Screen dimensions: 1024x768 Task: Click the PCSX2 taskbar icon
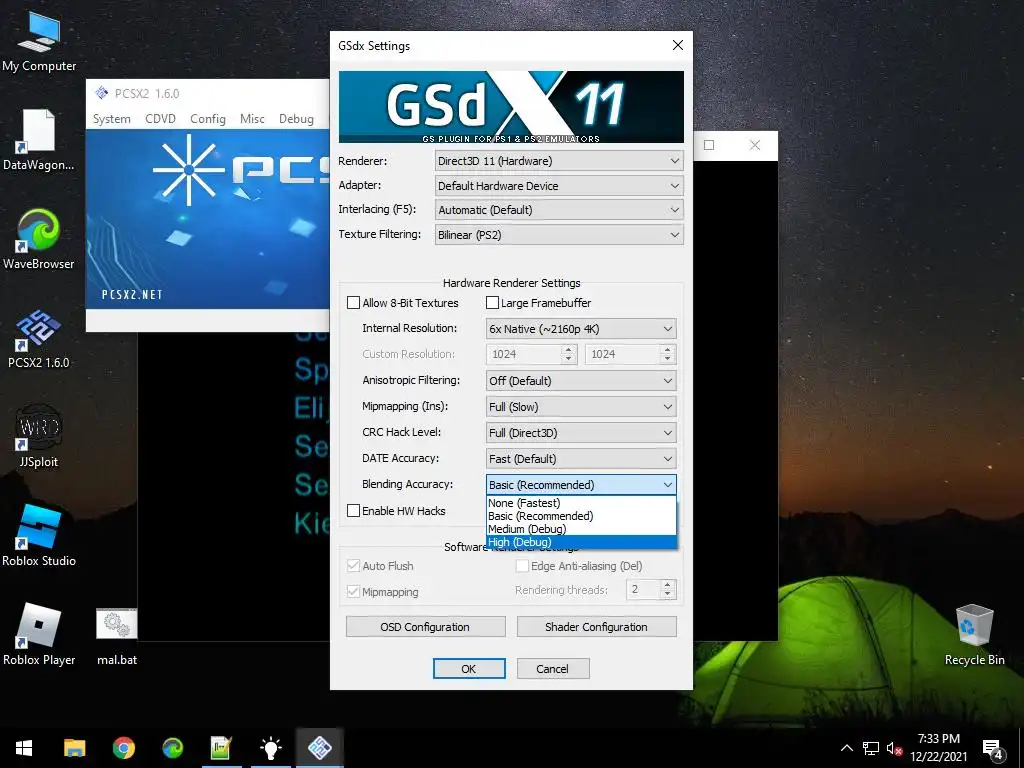[319, 748]
